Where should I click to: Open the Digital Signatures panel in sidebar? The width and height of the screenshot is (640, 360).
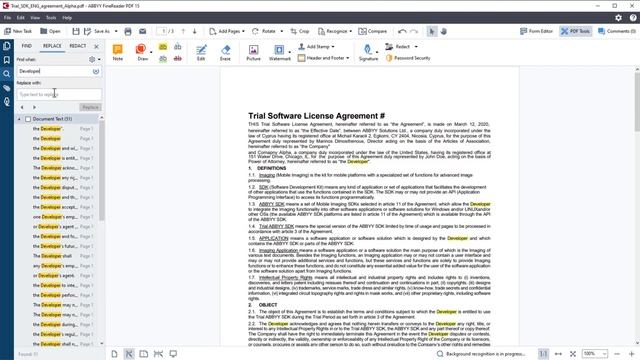(x=7, y=102)
